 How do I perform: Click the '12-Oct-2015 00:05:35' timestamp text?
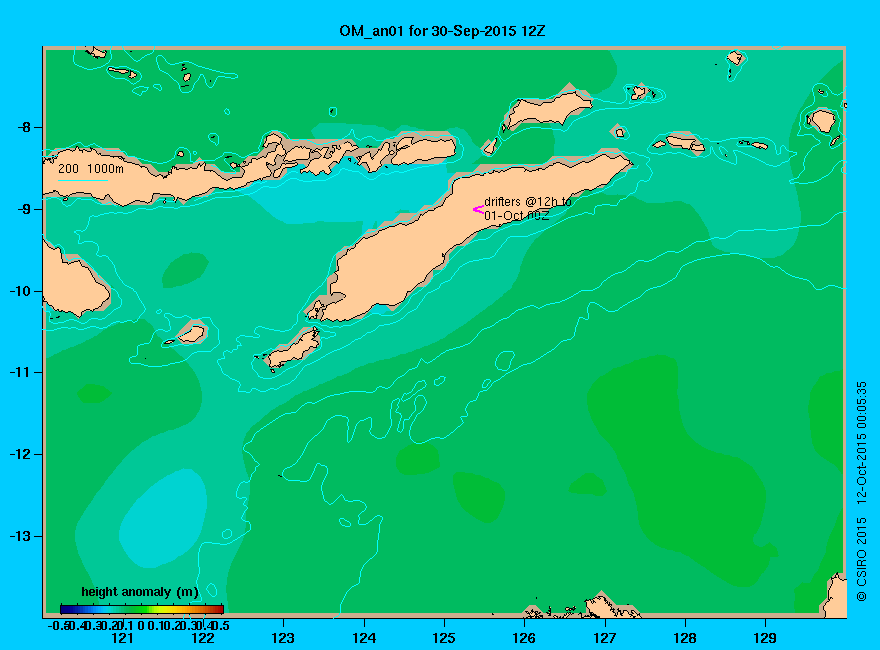(861, 442)
